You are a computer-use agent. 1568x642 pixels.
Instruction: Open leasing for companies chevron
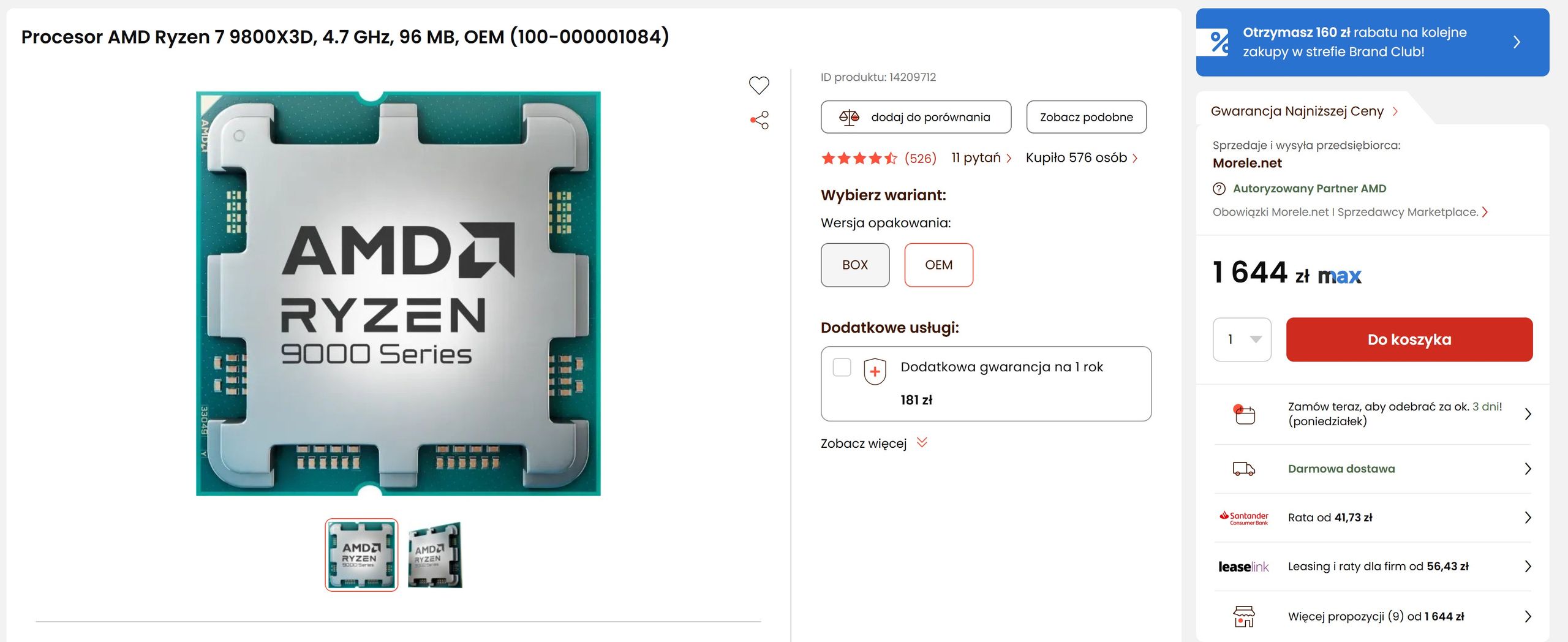click(1528, 567)
